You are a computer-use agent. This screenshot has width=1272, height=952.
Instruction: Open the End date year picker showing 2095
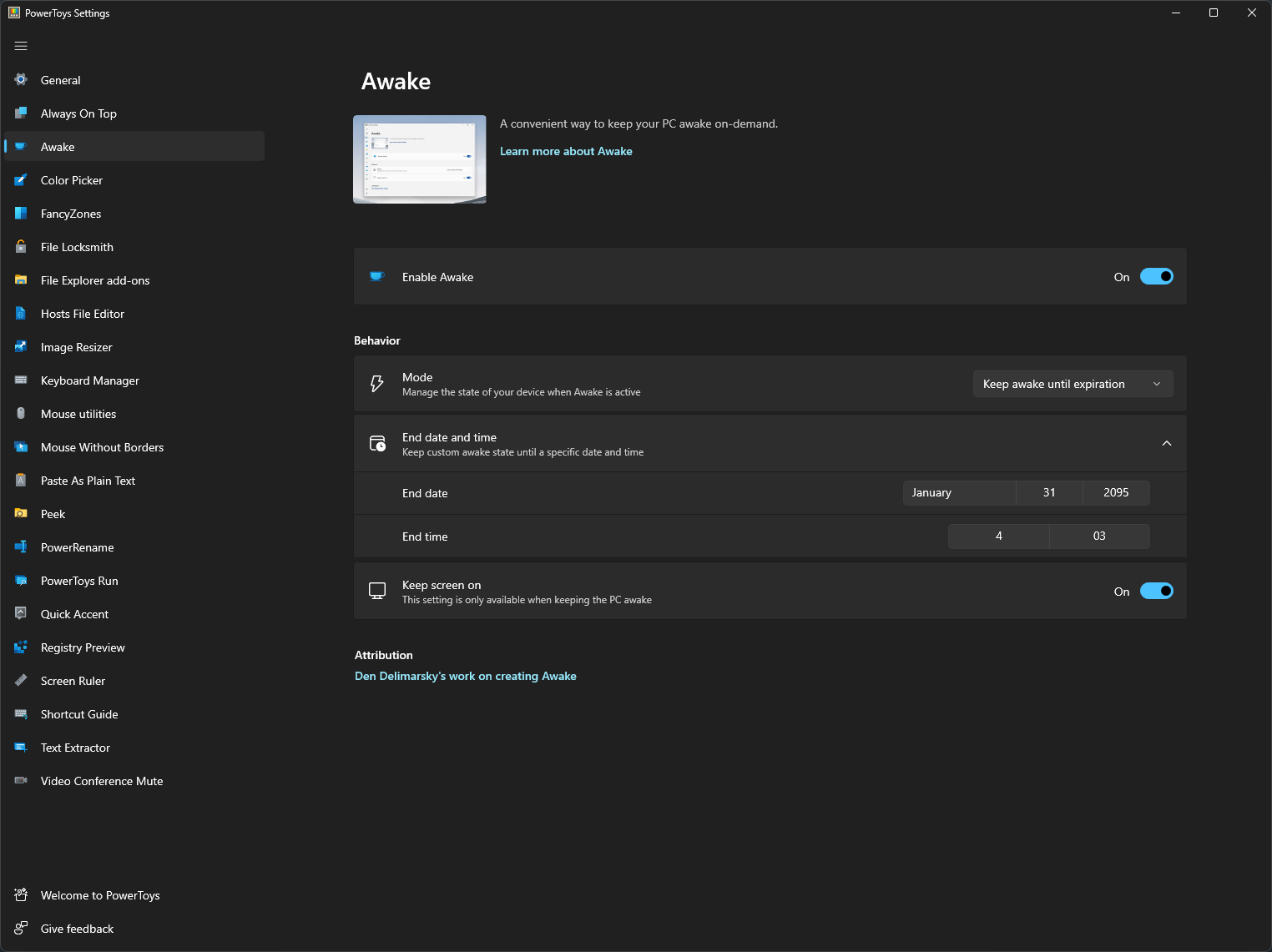(1116, 492)
